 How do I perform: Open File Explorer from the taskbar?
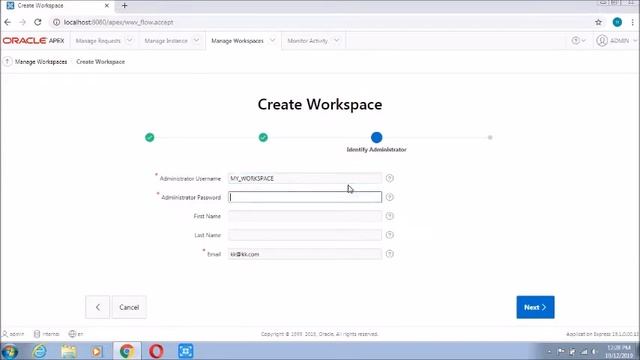pos(69,351)
